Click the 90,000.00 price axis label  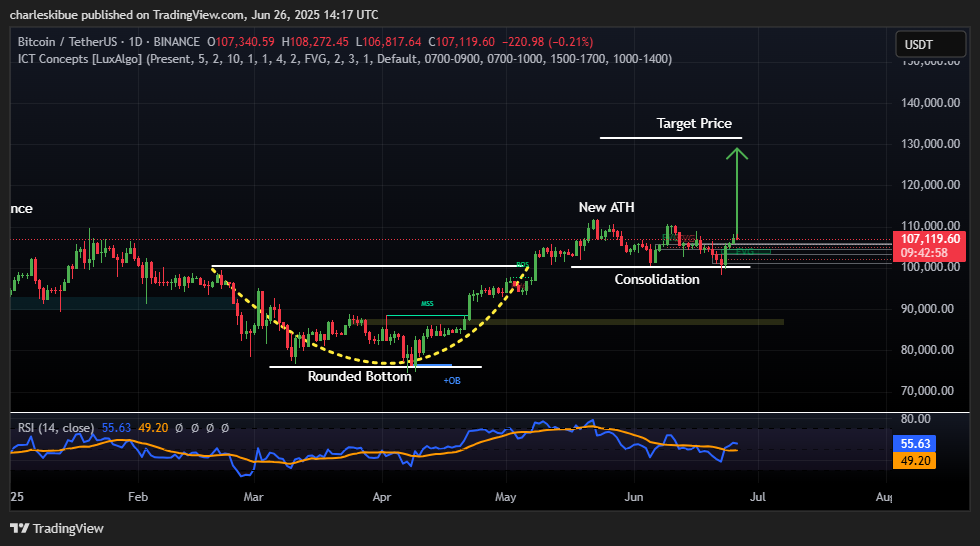click(x=930, y=309)
